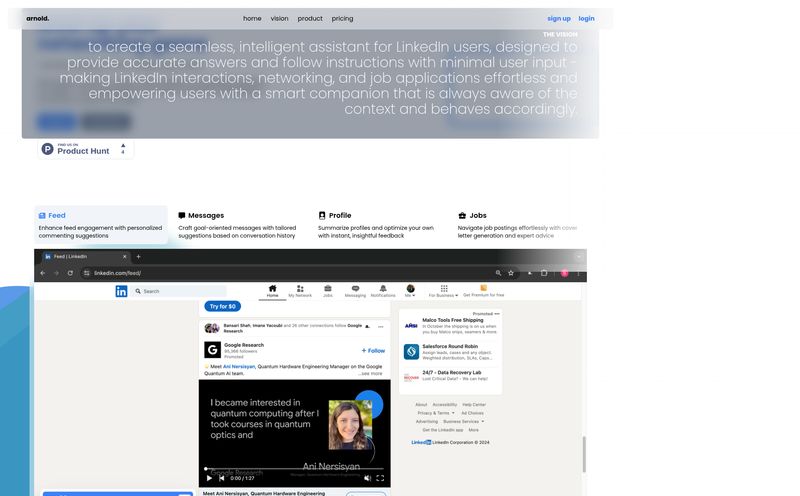800x496 pixels.
Task: Open LinkedIn Notifications
Action: tap(383, 291)
